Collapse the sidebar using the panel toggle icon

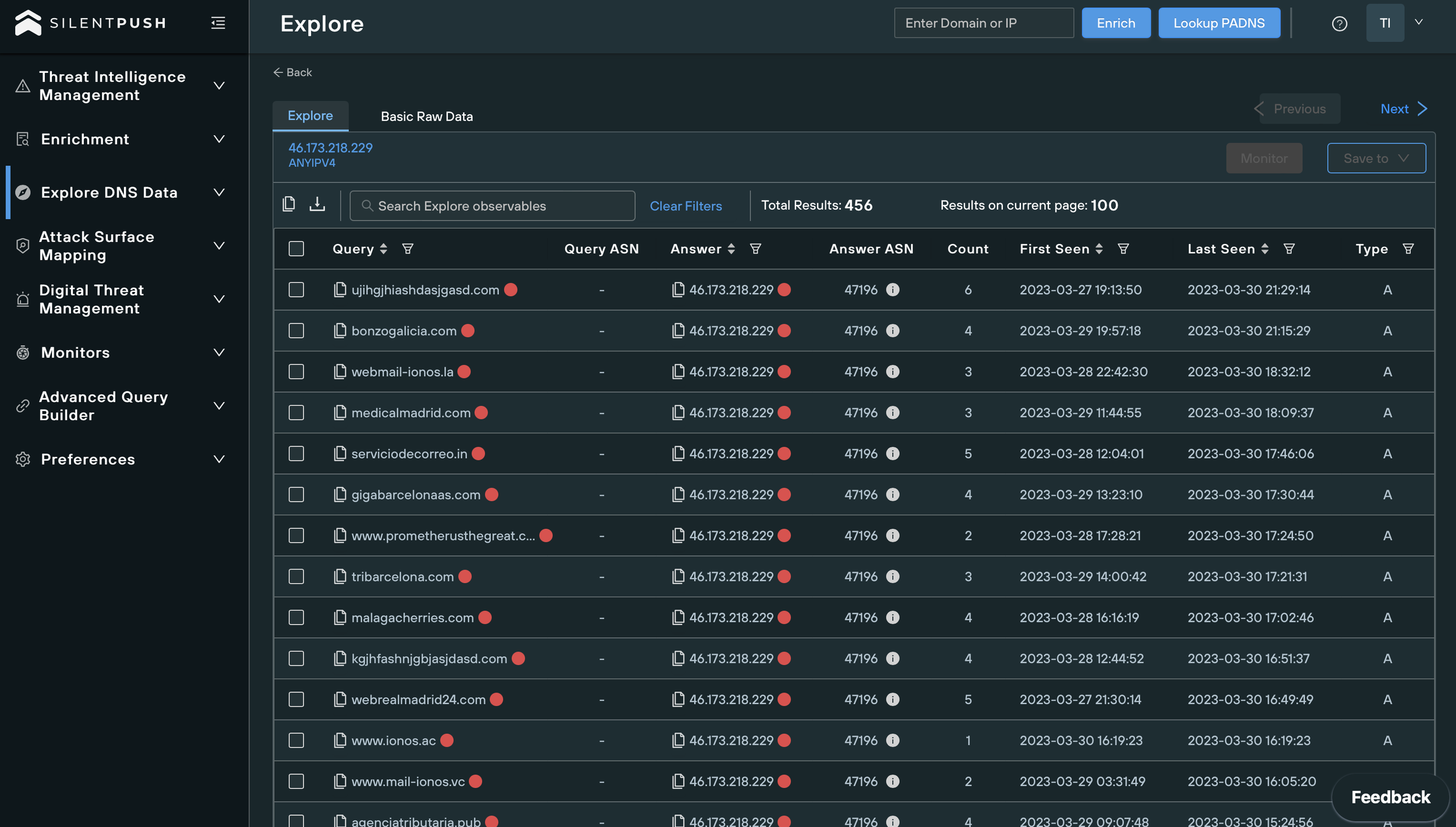[x=218, y=23]
